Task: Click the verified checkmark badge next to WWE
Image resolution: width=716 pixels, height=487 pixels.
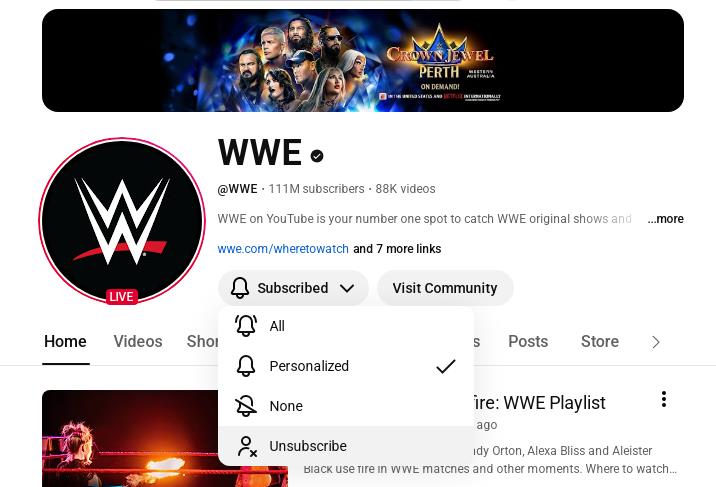Action: pos(317,156)
